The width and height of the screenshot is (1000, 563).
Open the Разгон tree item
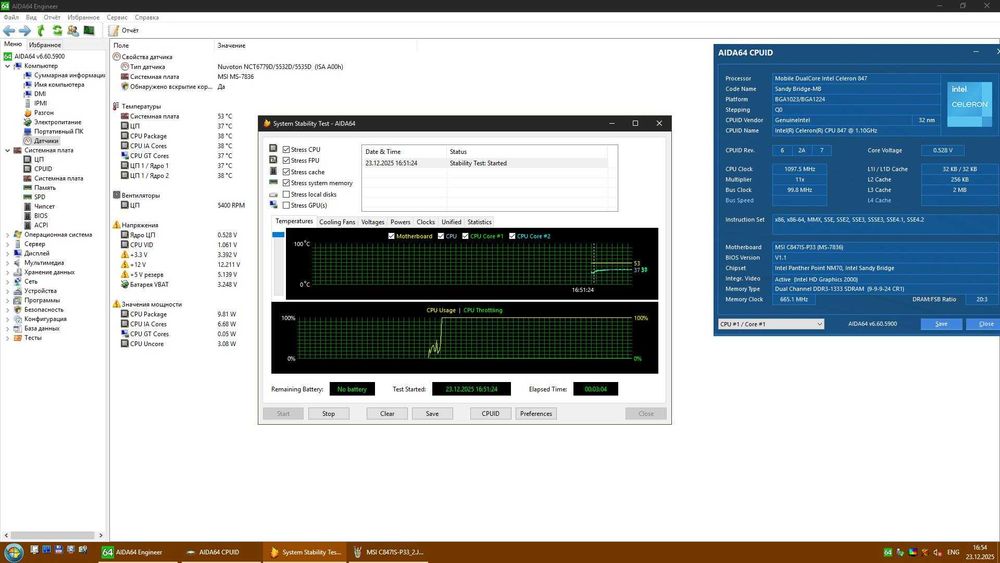[x=44, y=112]
